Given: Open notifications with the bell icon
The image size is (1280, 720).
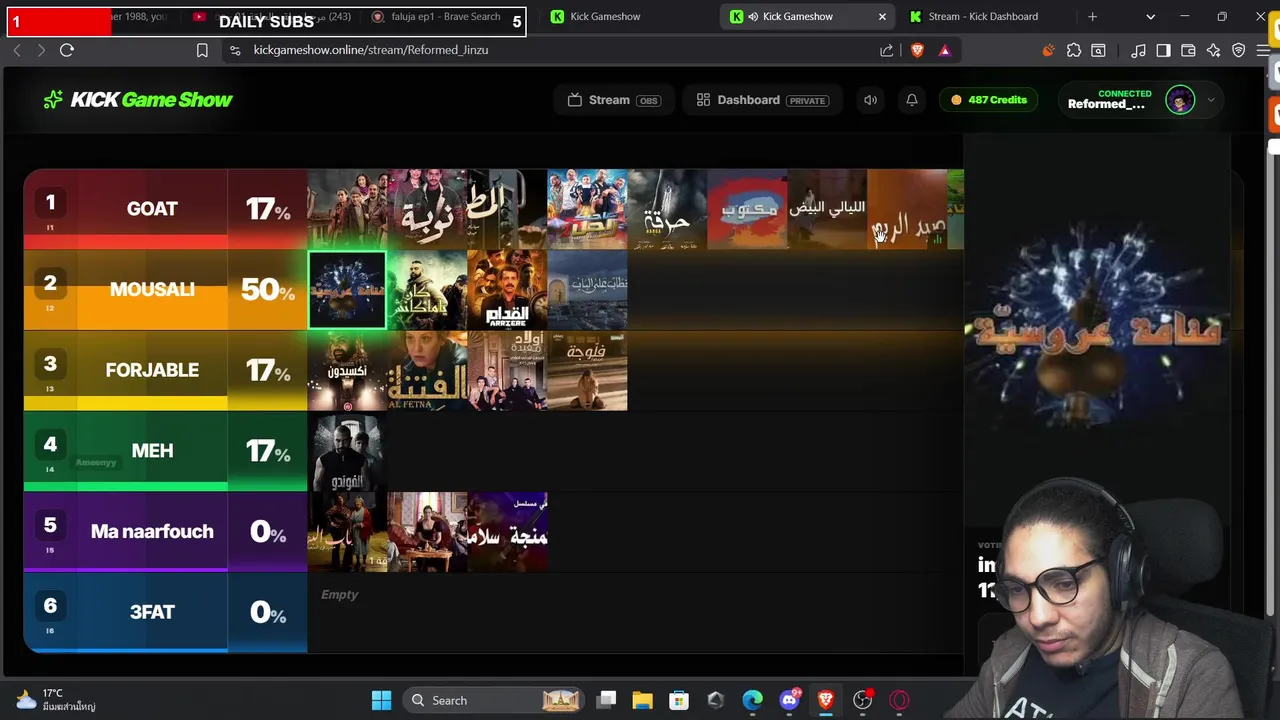Looking at the screenshot, I should click(x=912, y=100).
